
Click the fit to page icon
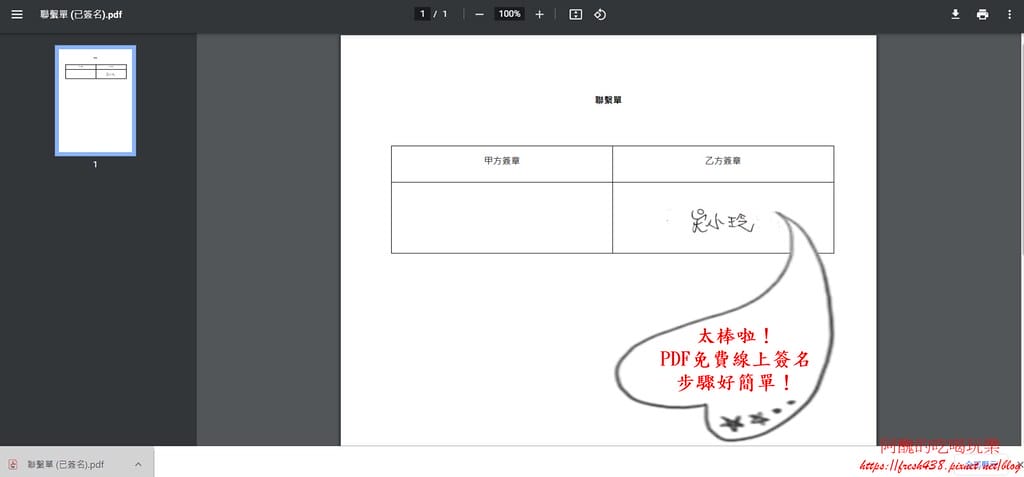click(x=575, y=14)
